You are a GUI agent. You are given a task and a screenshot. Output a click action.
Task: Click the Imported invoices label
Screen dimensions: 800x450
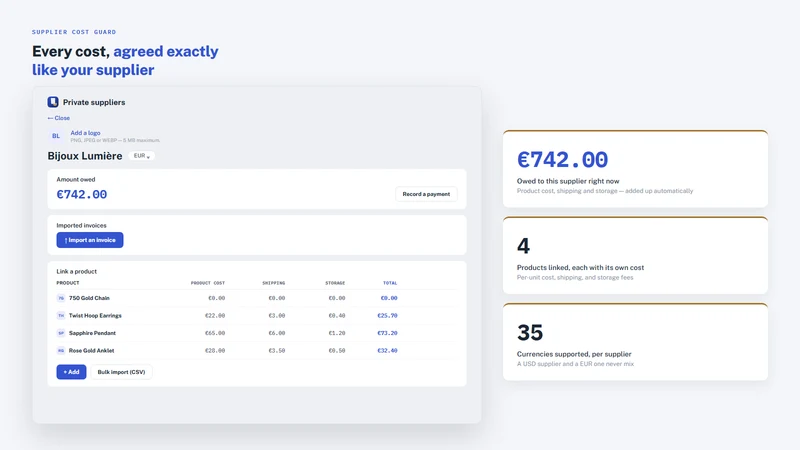click(81, 226)
